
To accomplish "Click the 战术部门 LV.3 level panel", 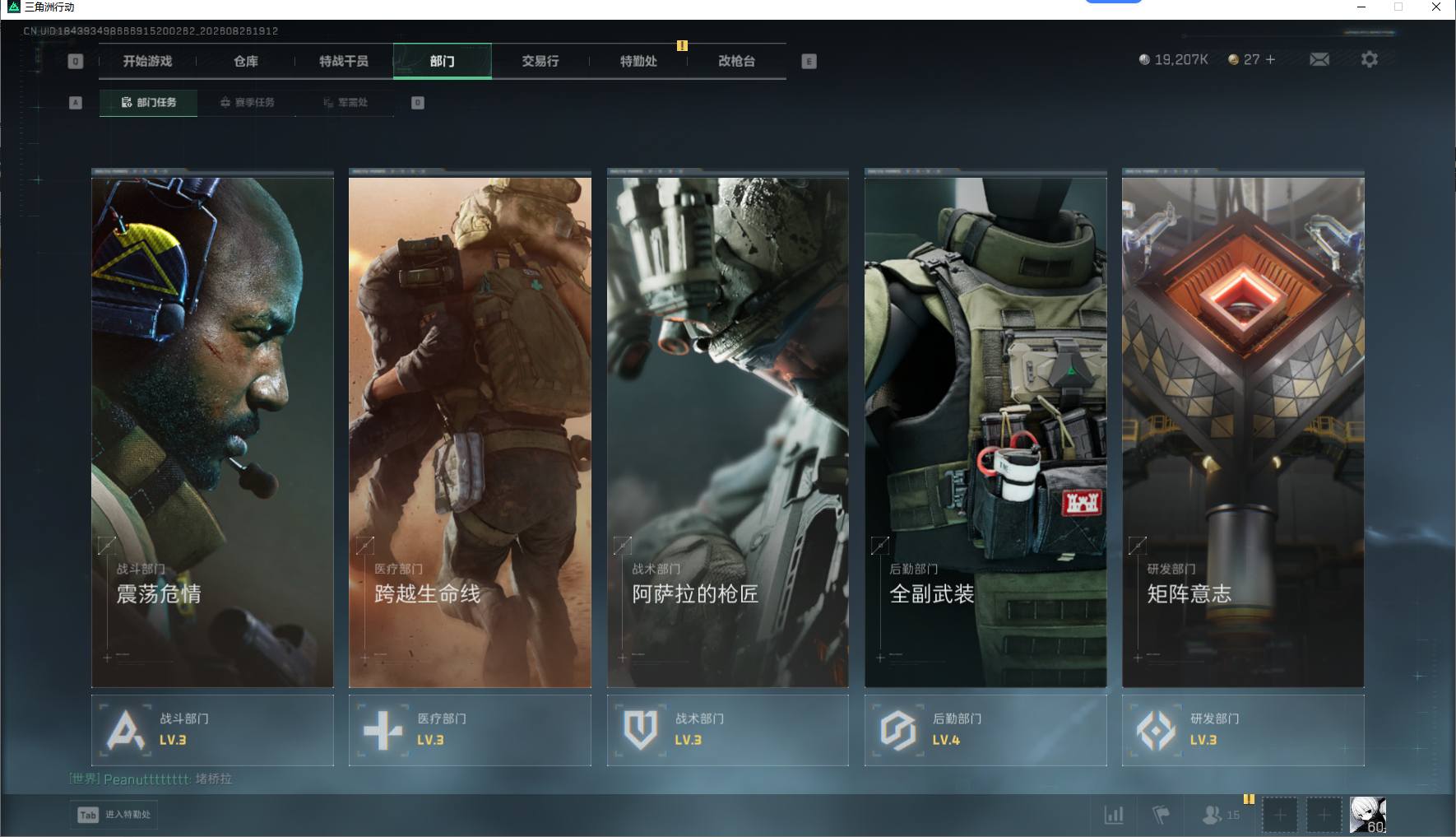I will point(728,730).
